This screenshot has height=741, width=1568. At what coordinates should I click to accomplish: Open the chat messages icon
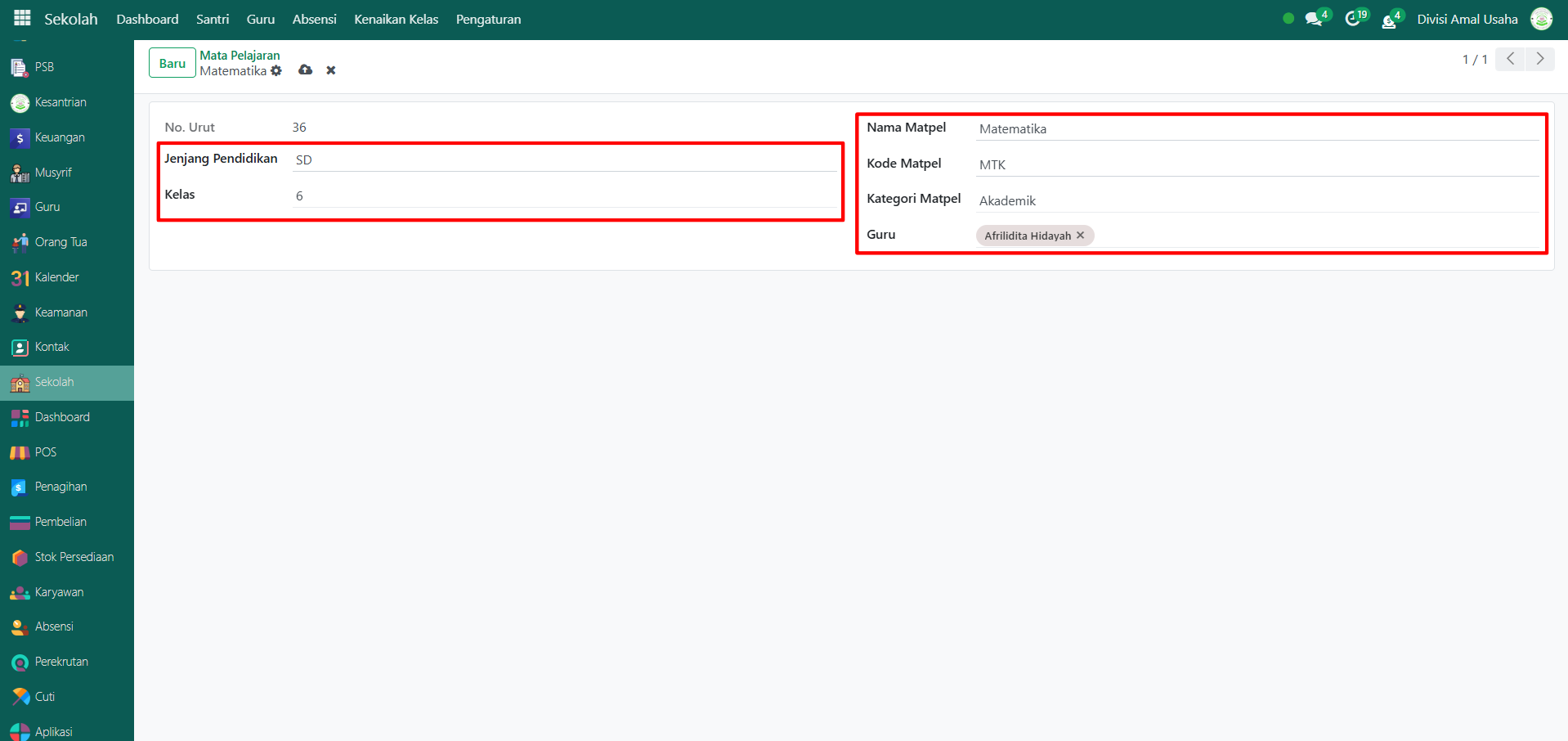pyautogui.click(x=1314, y=19)
